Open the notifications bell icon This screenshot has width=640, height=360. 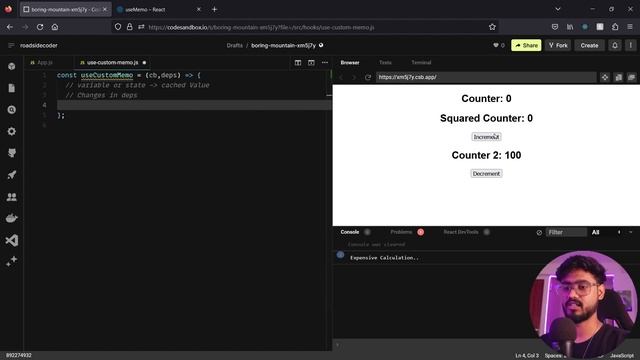615,45
